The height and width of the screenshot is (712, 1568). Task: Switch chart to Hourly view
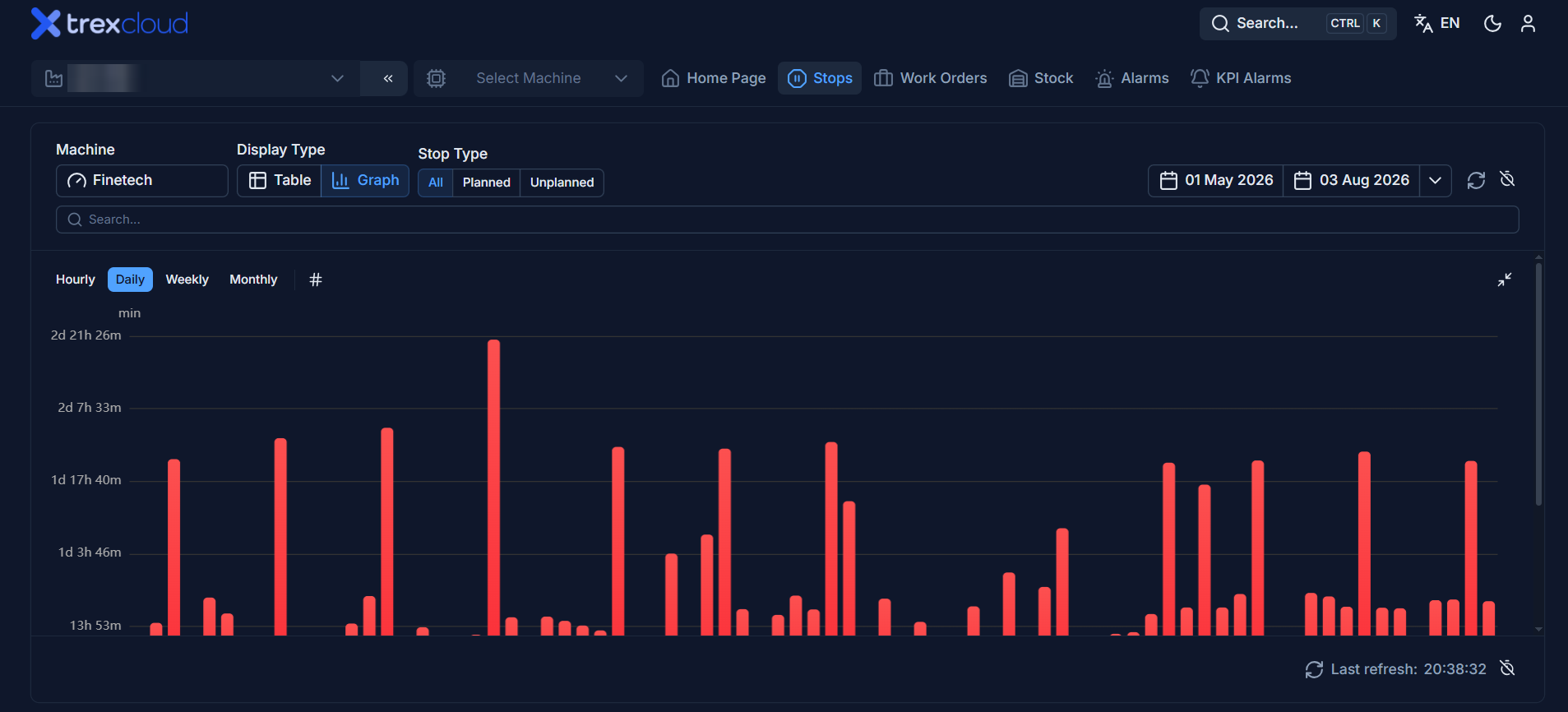[76, 280]
